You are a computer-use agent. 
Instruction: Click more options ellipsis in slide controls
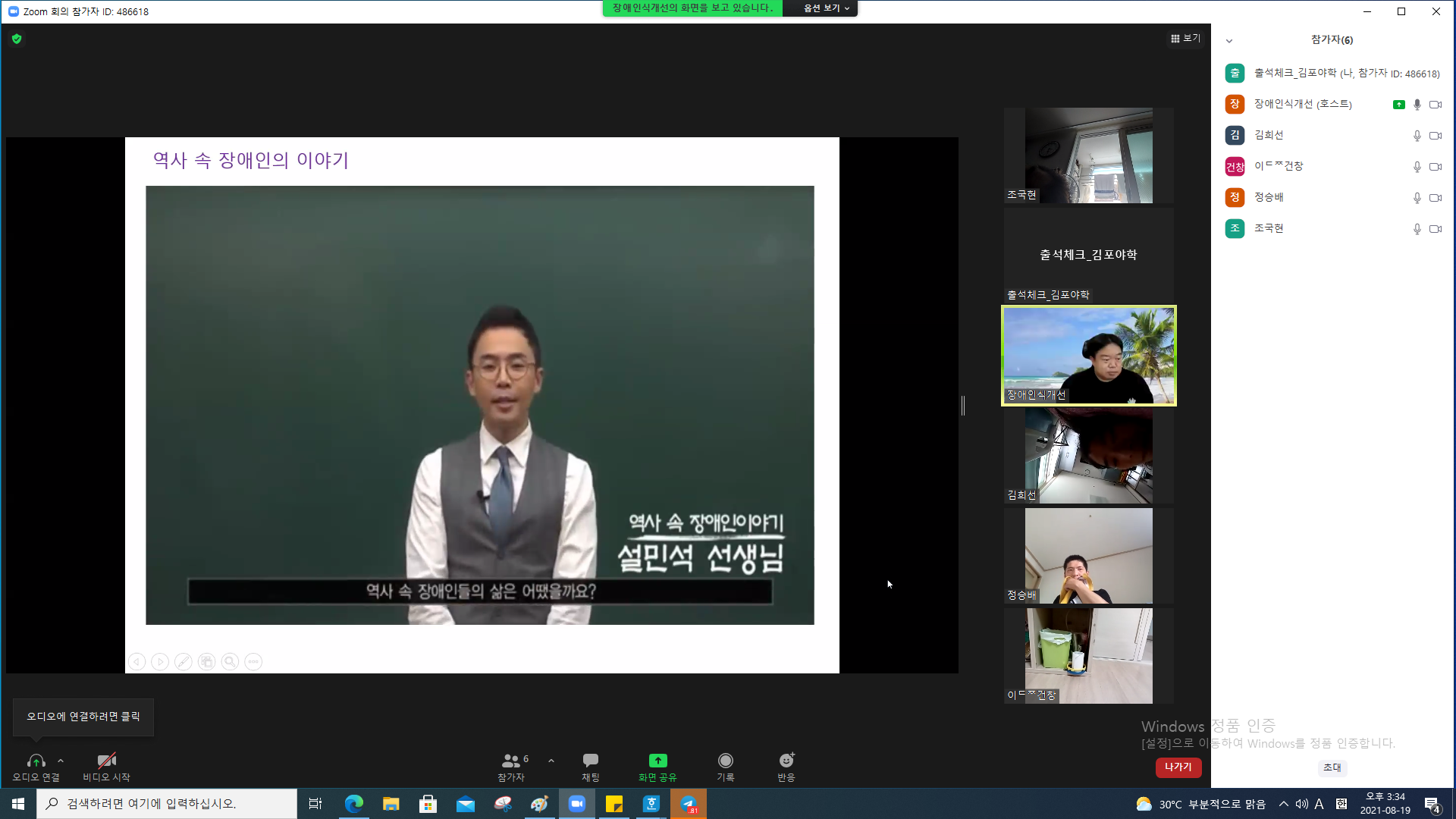[x=254, y=662]
